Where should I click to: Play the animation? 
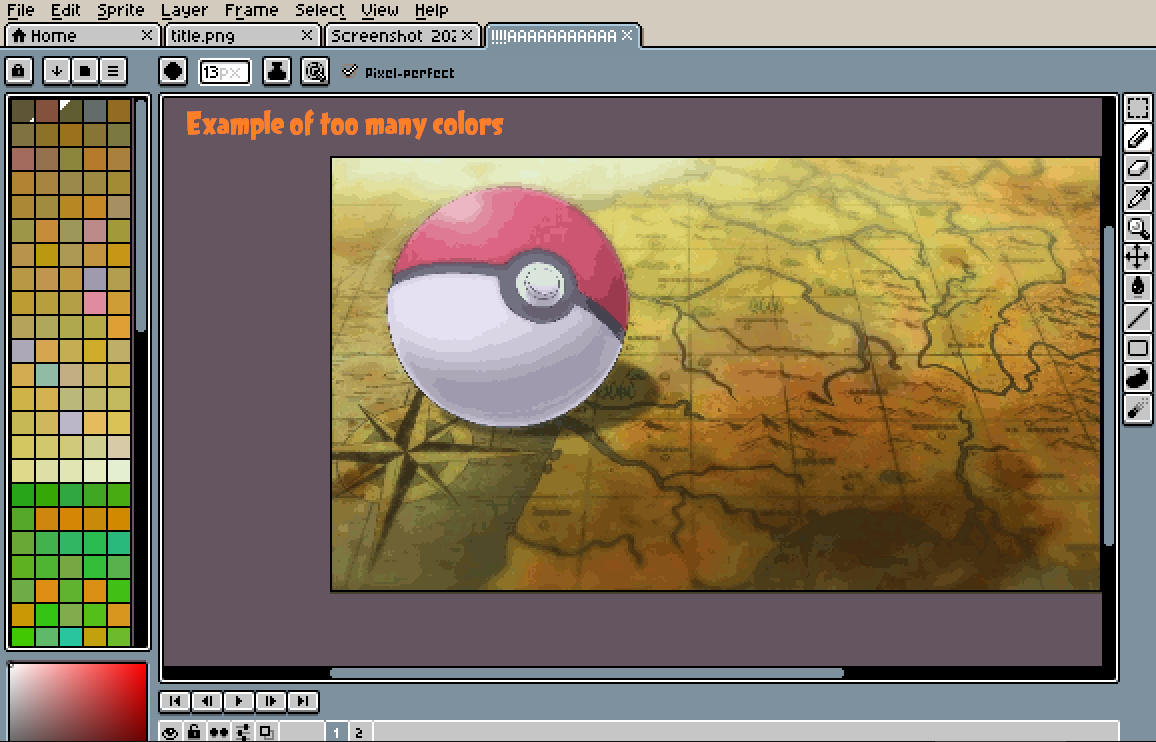[239, 701]
